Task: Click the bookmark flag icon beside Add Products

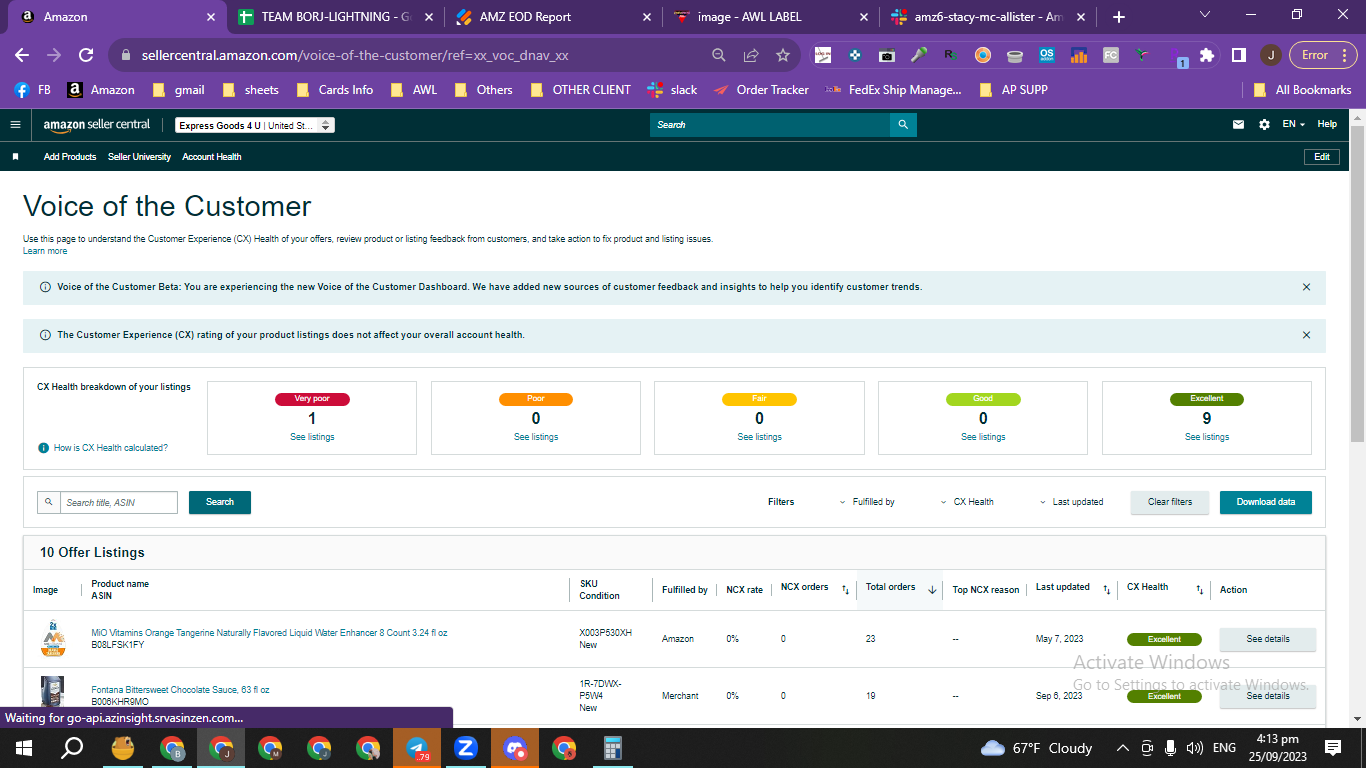Action: (x=15, y=157)
